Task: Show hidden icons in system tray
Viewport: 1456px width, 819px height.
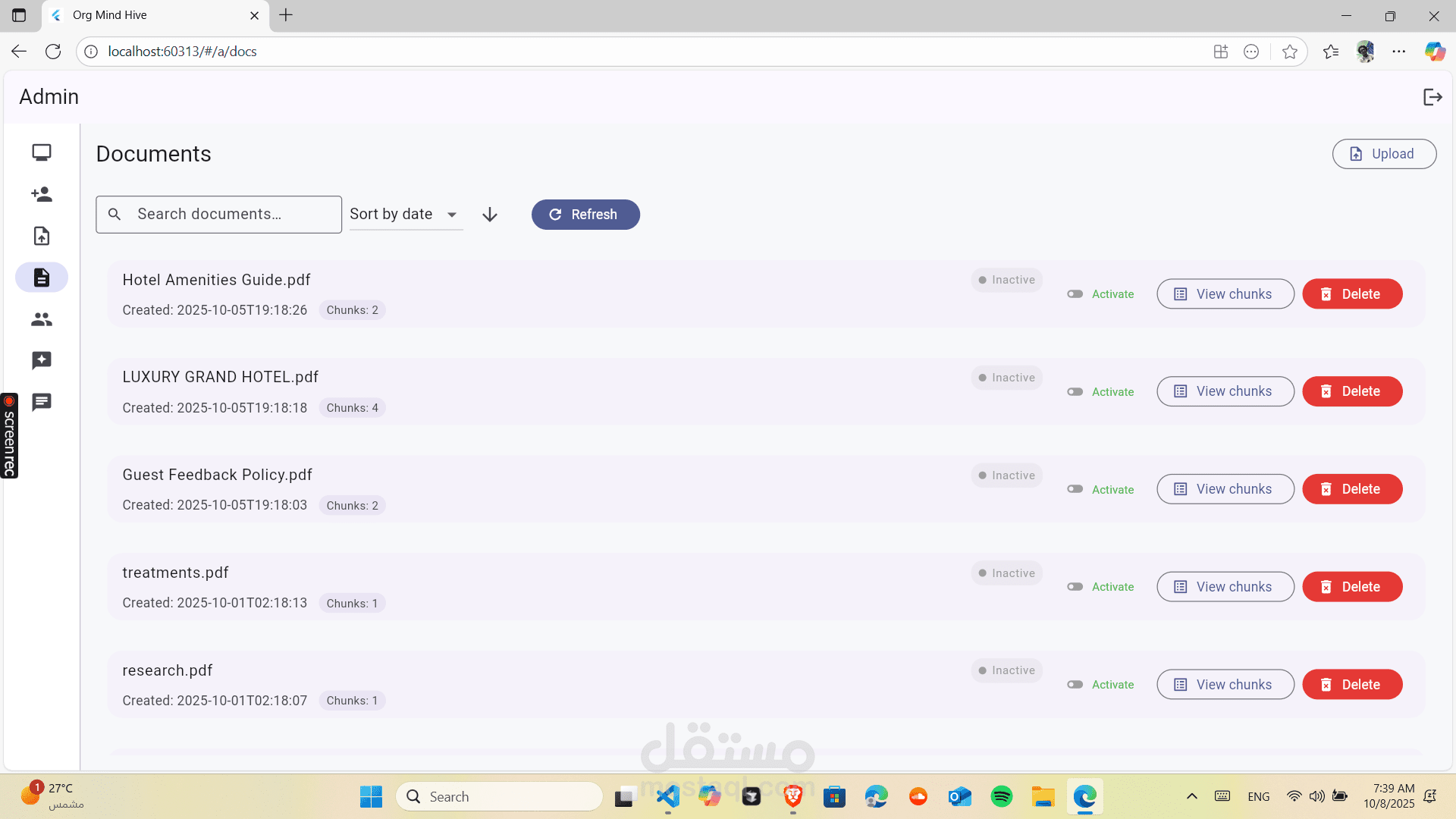Action: click(1191, 796)
